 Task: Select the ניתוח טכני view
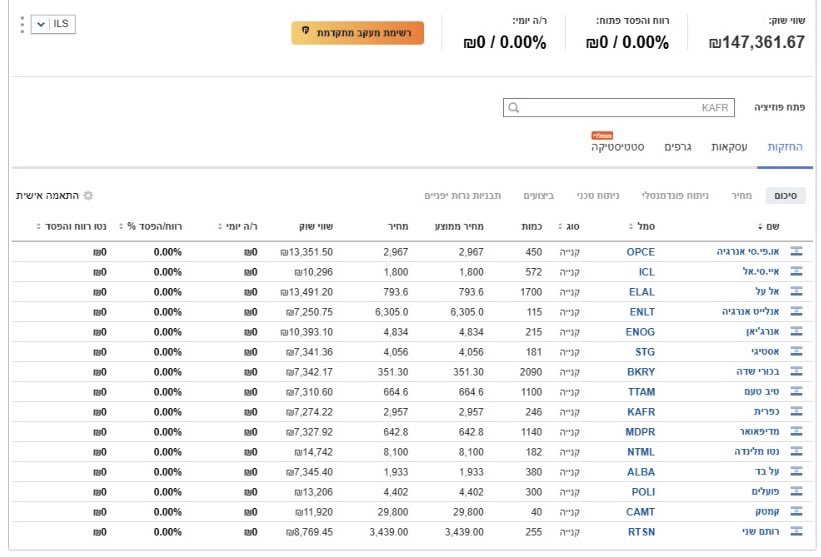click(597, 196)
